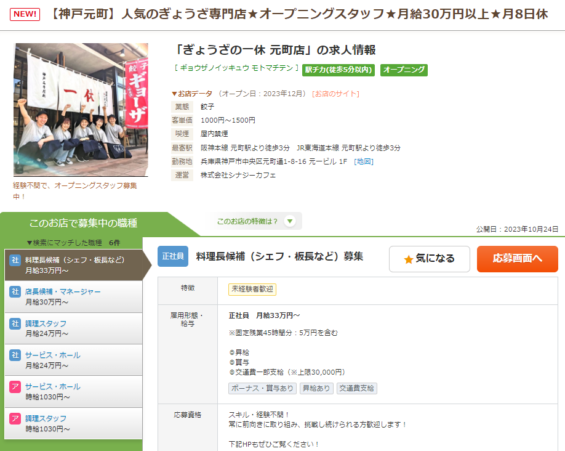Click the pink ア icon beside サービス・ホール

(15, 387)
